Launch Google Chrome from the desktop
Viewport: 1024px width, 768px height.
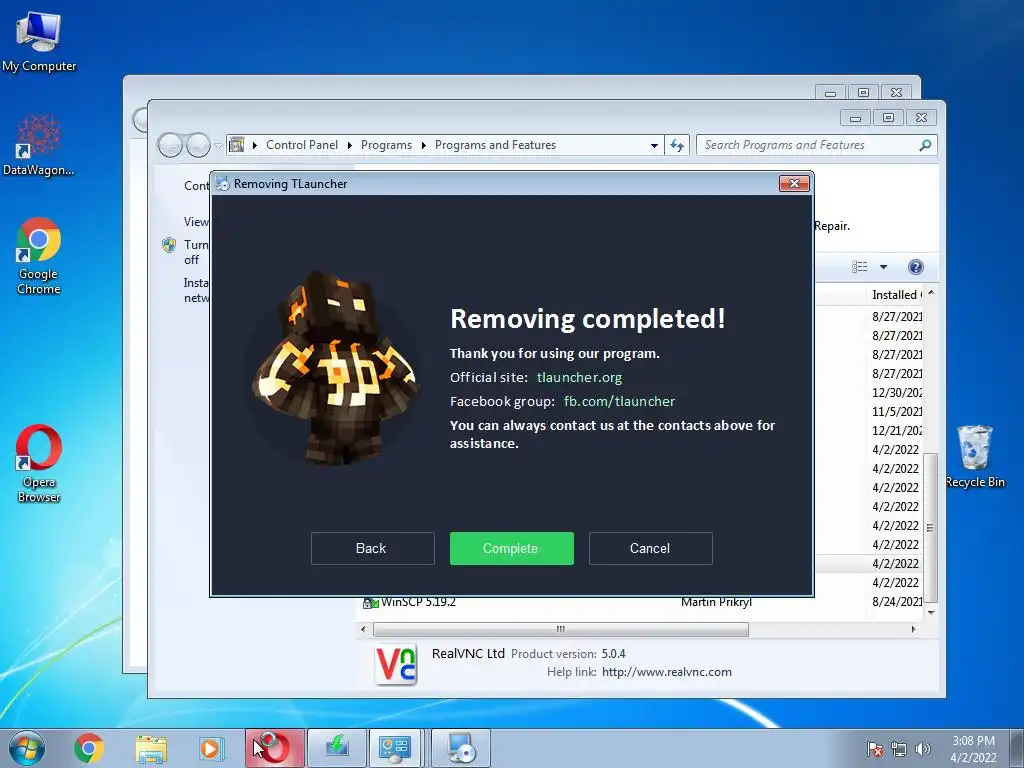39,256
